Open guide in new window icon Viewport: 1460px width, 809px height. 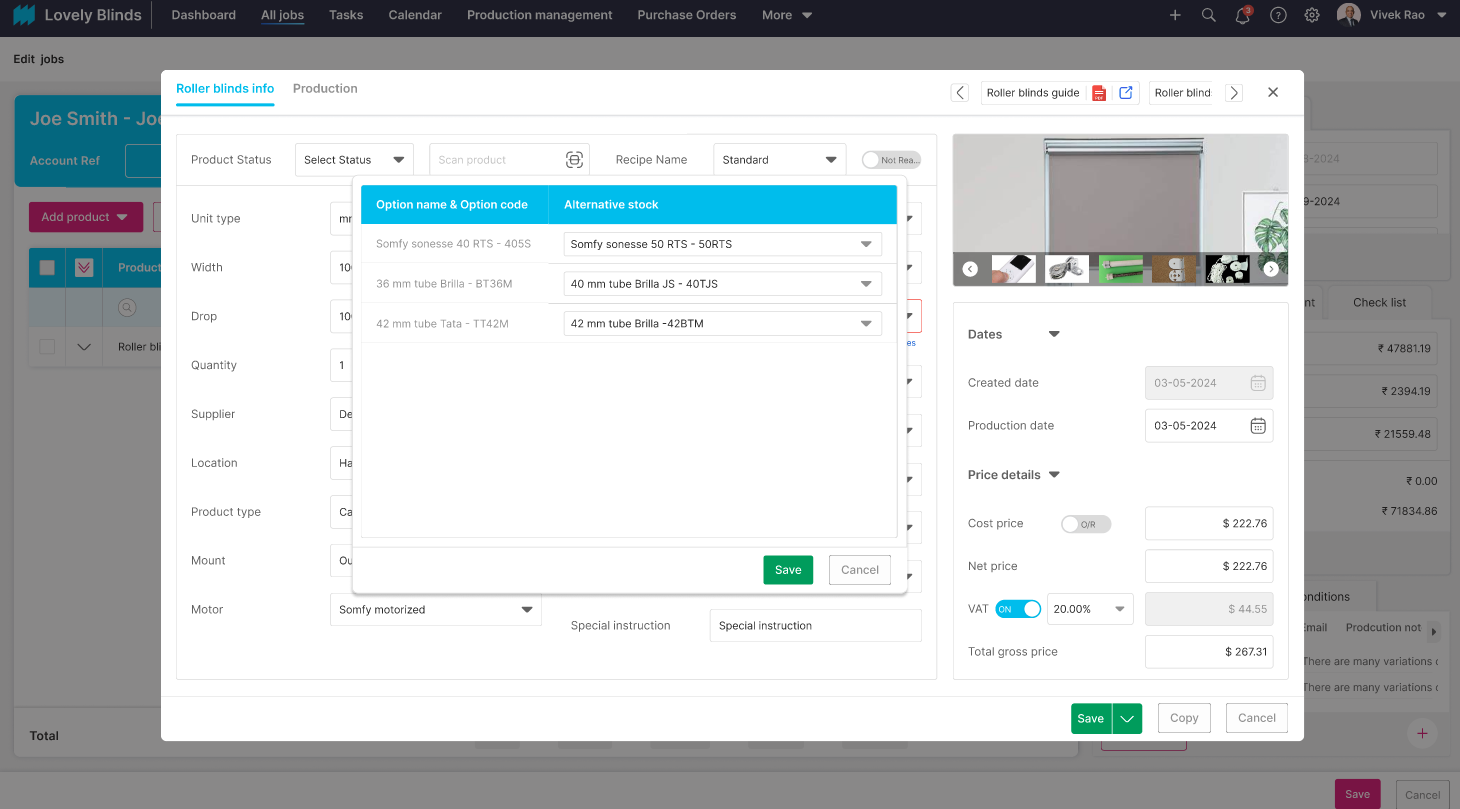click(x=1126, y=93)
